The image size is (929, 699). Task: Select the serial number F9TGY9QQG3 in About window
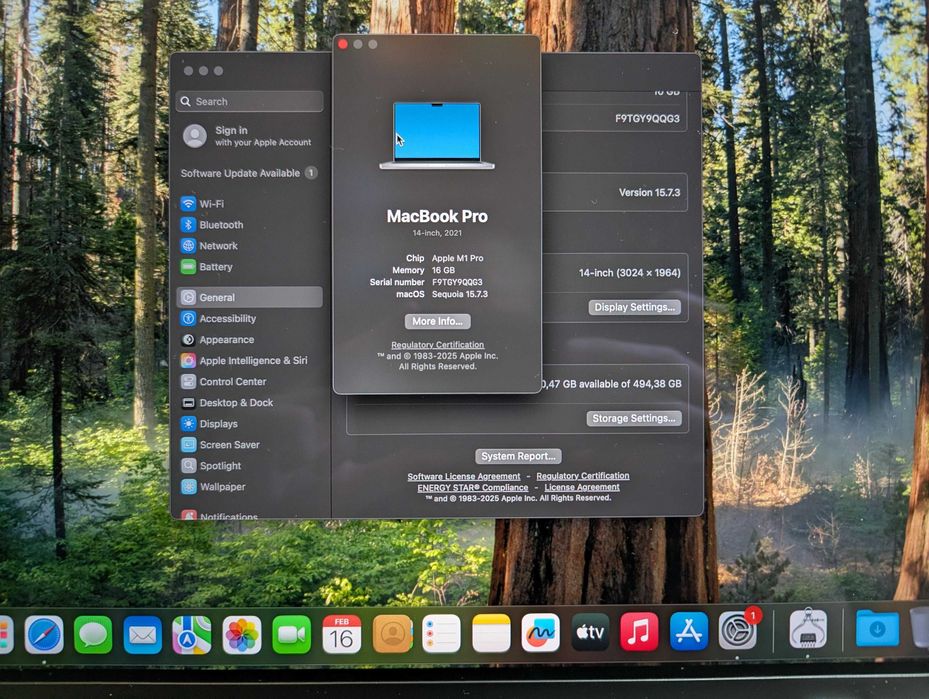coord(457,283)
